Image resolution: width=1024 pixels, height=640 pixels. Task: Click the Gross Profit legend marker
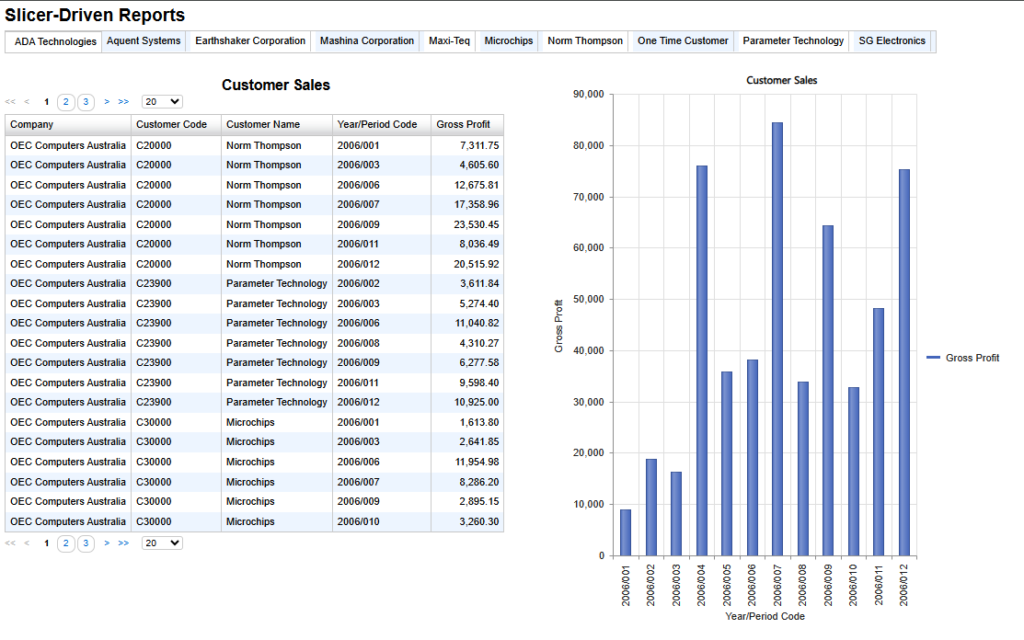(x=933, y=358)
